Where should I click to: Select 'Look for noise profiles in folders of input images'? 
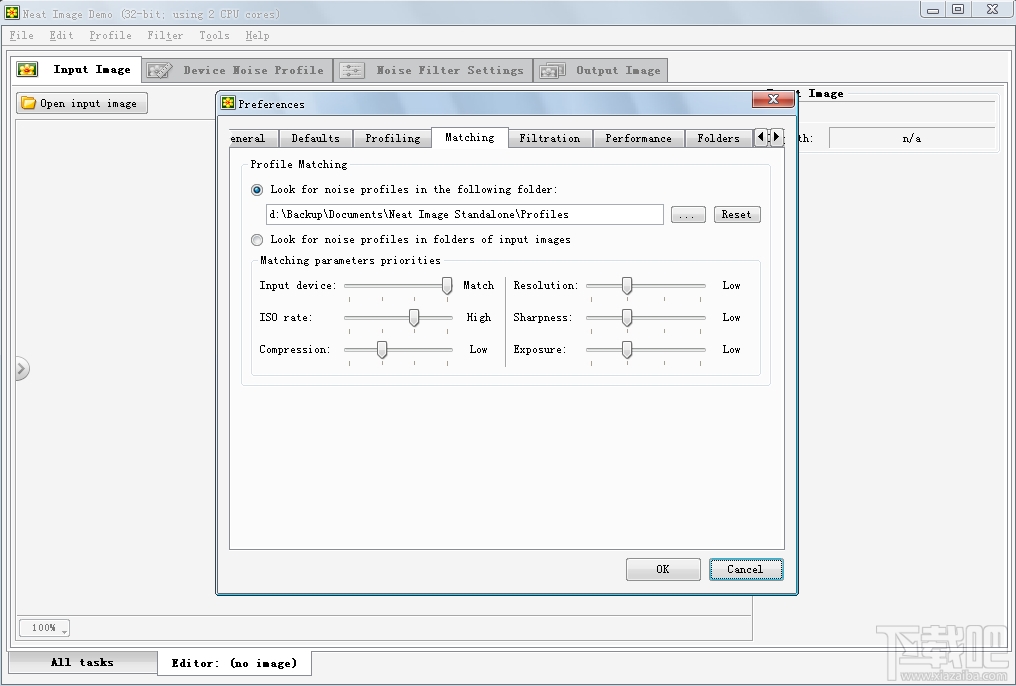tap(257, 240)
